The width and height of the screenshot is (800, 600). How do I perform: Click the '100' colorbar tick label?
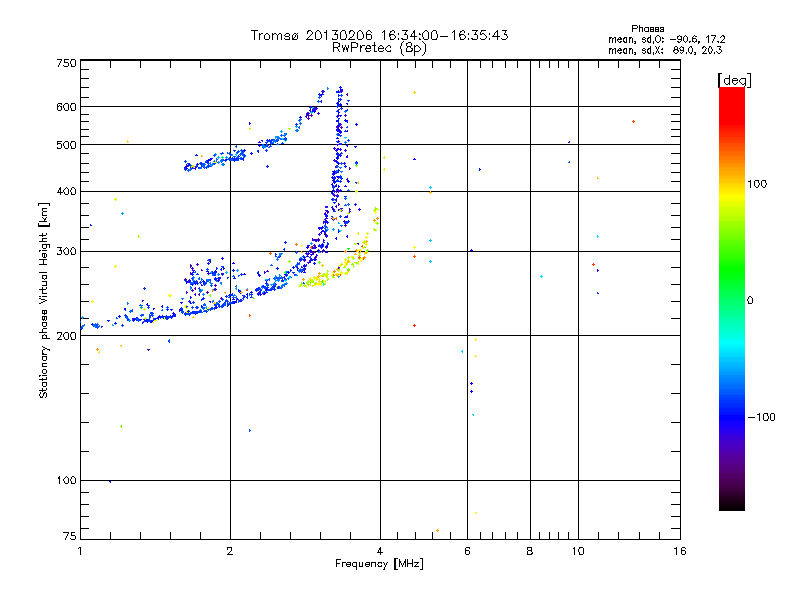click(x=757, y=184)
